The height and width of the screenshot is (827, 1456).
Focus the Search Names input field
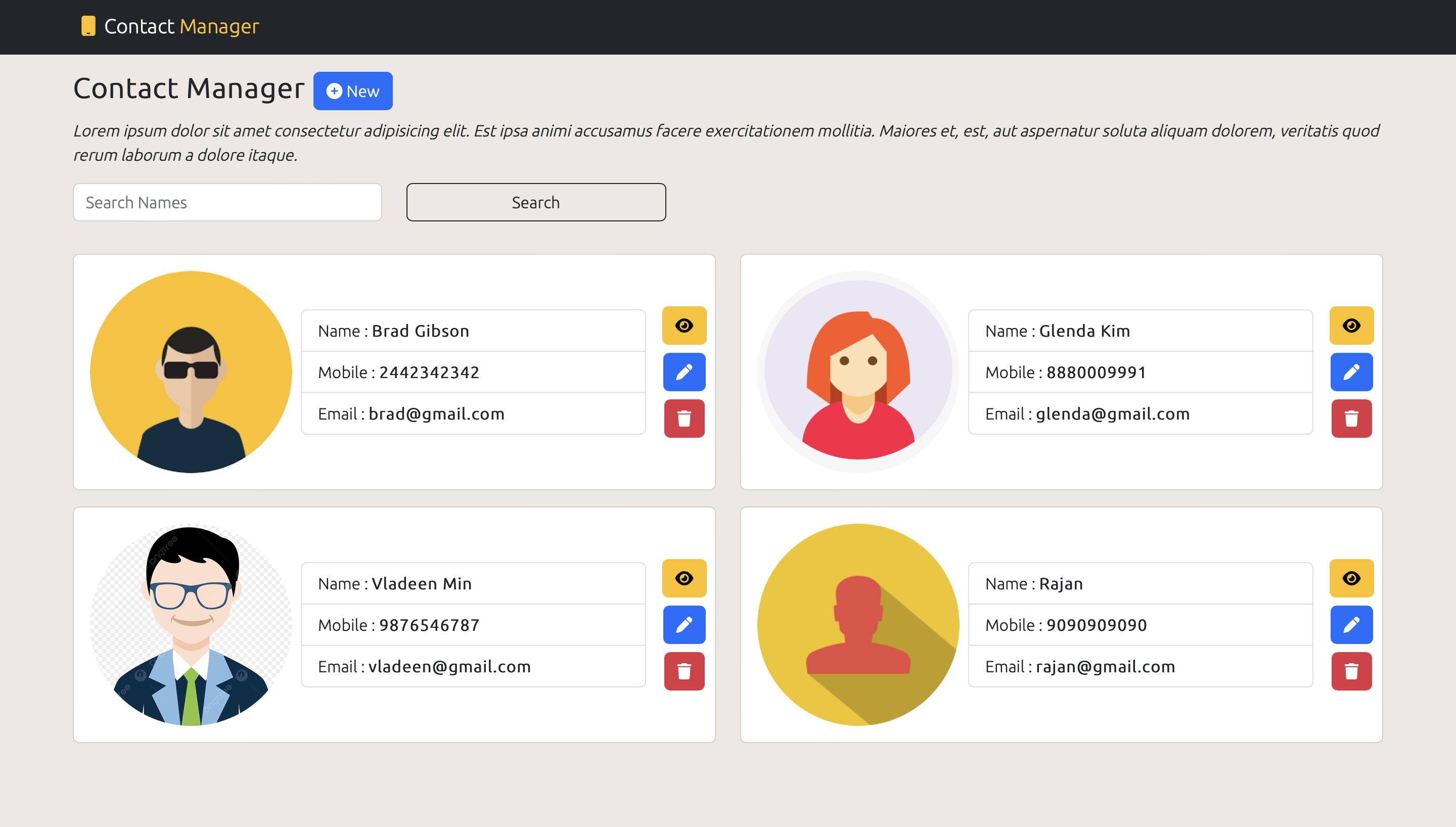(x=227, y=202)
